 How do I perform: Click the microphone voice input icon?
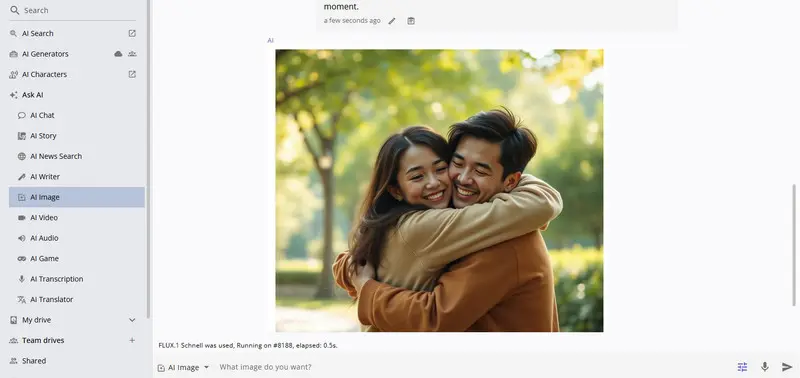point(764,367)
